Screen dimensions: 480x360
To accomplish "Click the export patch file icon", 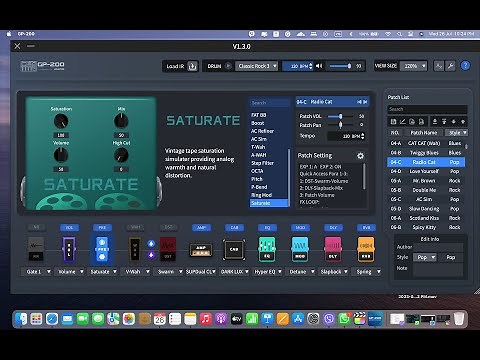I will [421, 122].
